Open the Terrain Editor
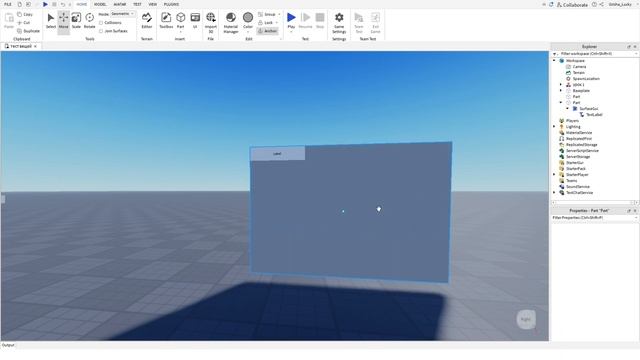This screenshot has height=360, width=640. click(147, 20)
